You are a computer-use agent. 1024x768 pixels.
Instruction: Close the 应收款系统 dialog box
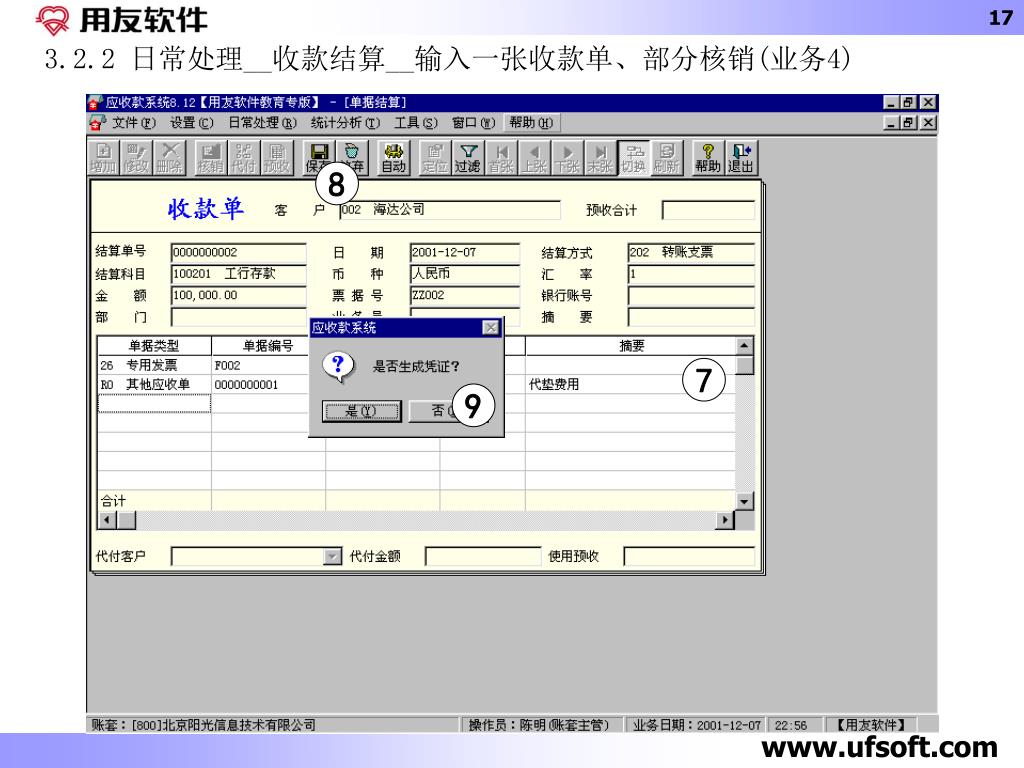pos(490,327)
